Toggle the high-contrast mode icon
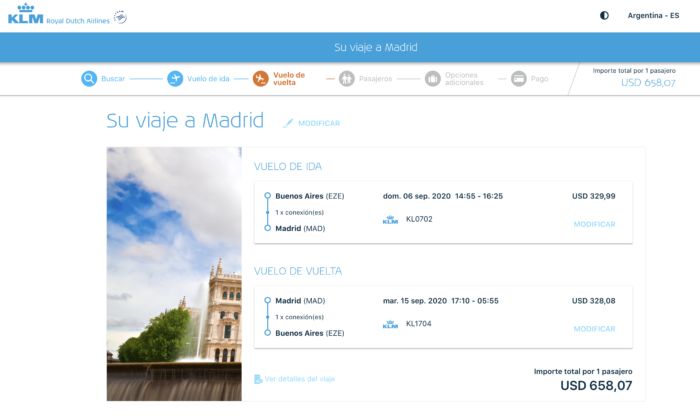The image size is (700, 417). (x=604, y=16)
